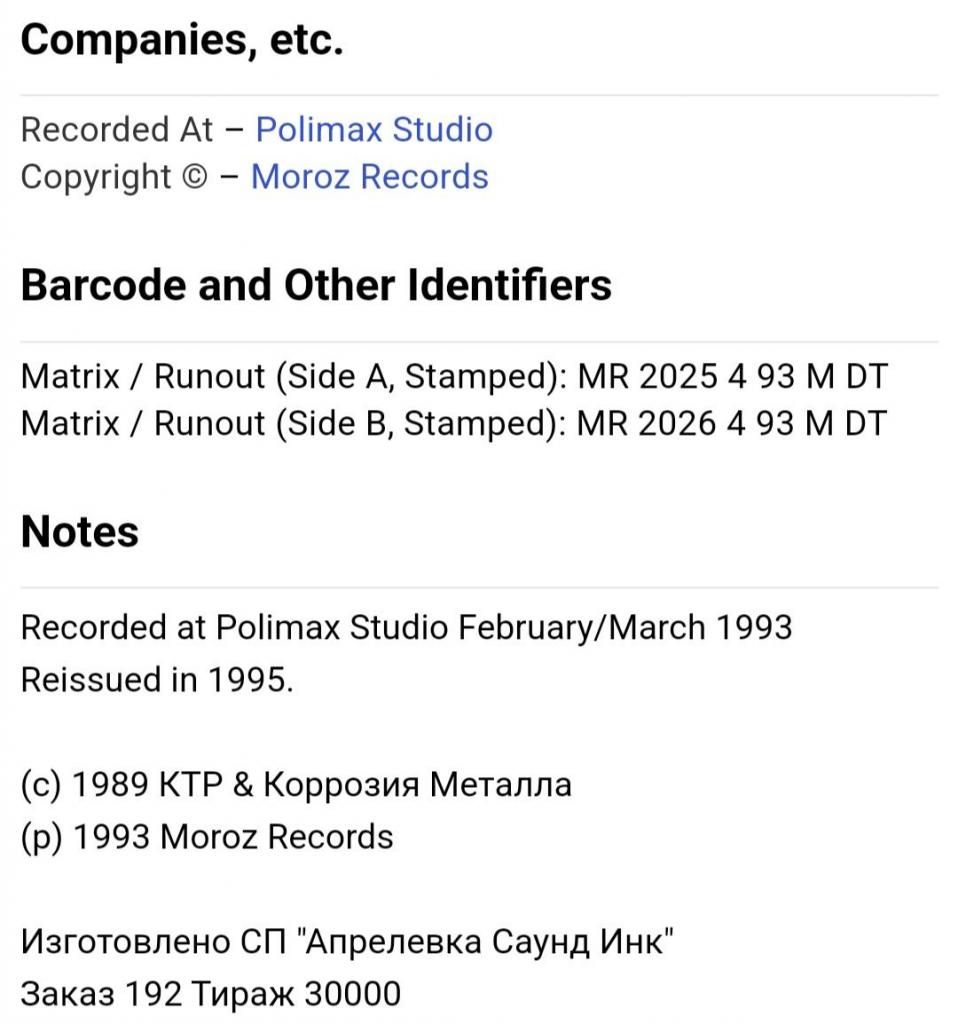This screenshot has height=1024, width=958.
Task: Click the divider line below Companies, etc.
Action: tap(479, 95)
